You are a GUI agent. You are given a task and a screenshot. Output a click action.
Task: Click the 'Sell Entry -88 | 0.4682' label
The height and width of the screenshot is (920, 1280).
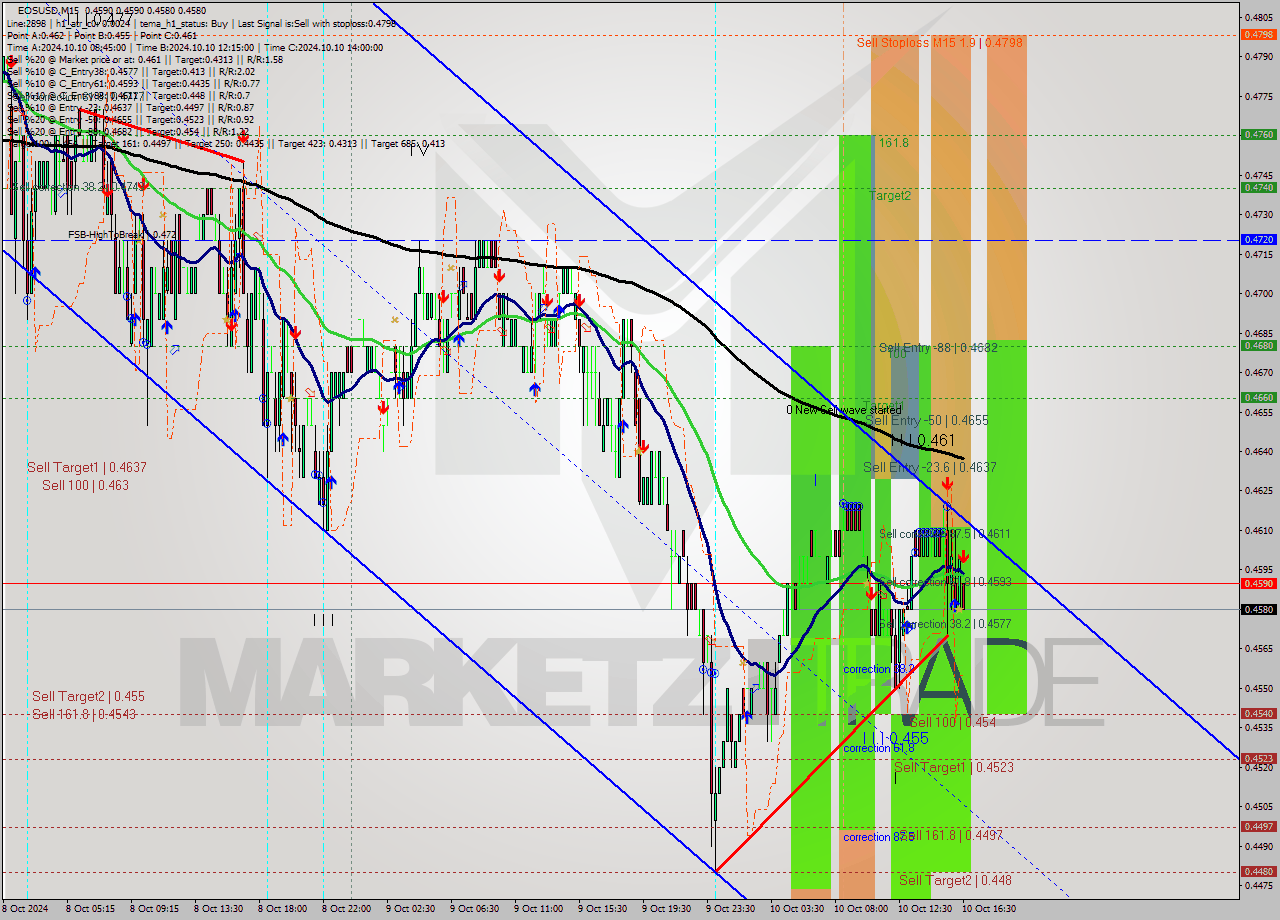[938, 348]
